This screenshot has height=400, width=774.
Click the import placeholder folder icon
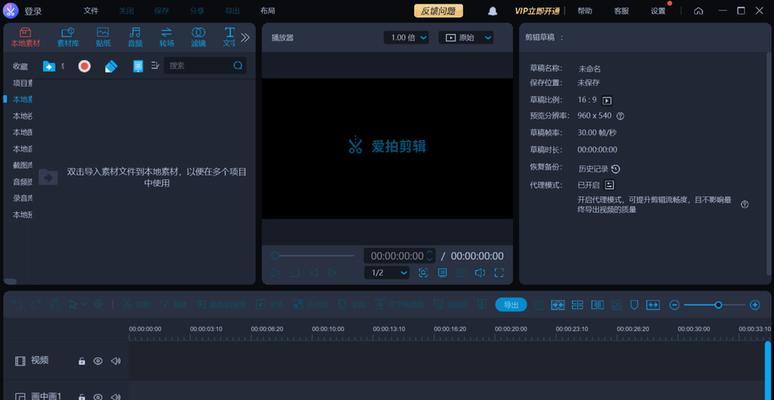[48, 177]
